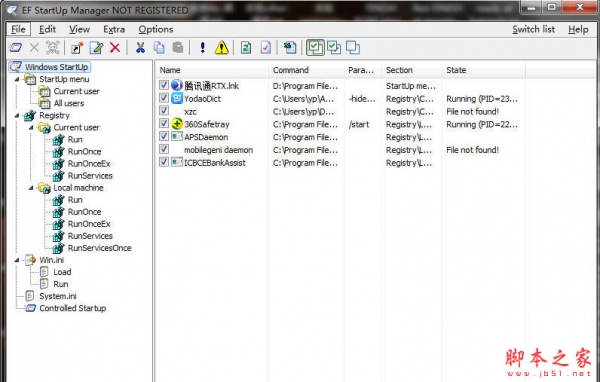600x382 pixels.
Task: Click the highlighted double-checkbox view icon
Action: click(x=315, y=47)
